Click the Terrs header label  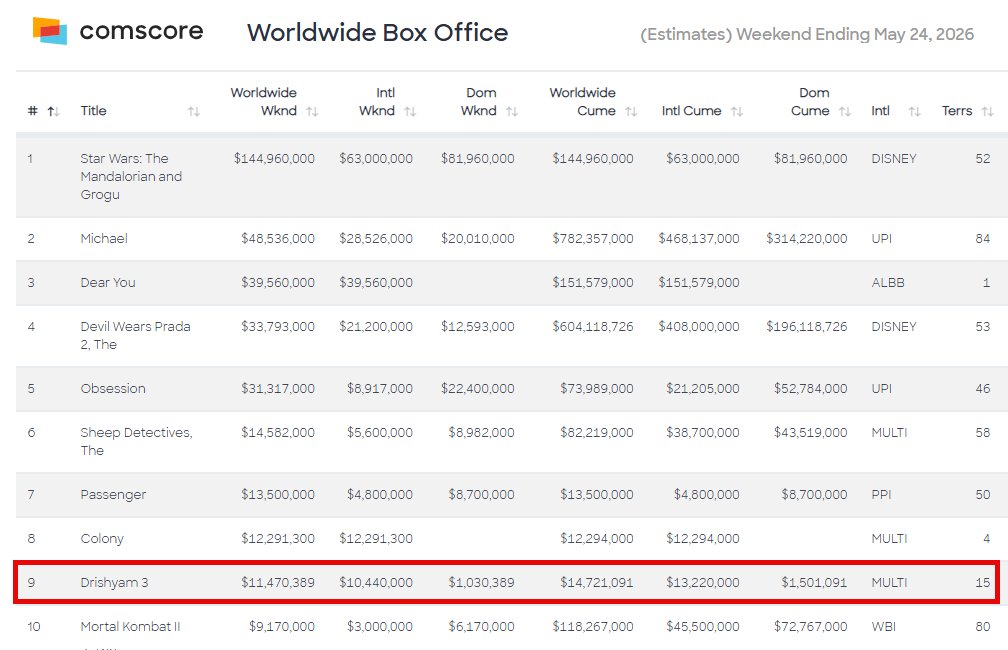point(957,111)
